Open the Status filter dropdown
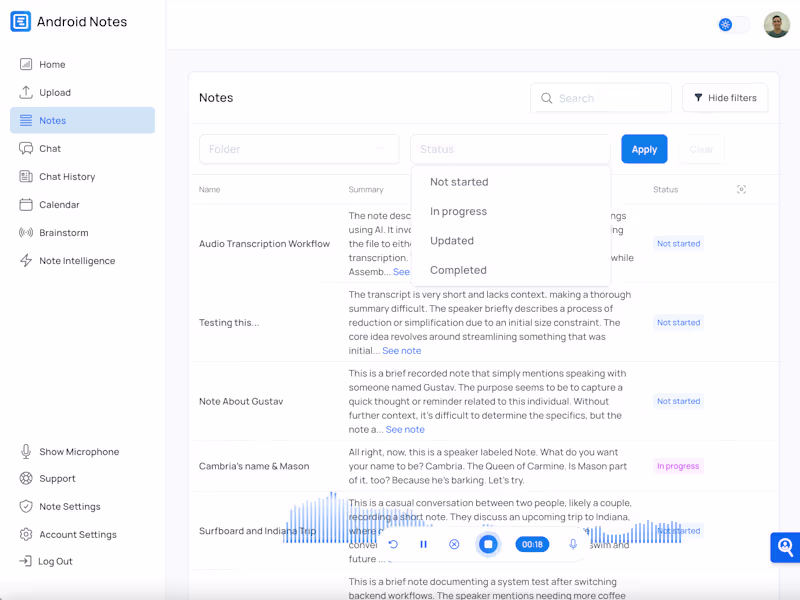The width and height of the screenshot is (800, 600). tap(510, 148)
